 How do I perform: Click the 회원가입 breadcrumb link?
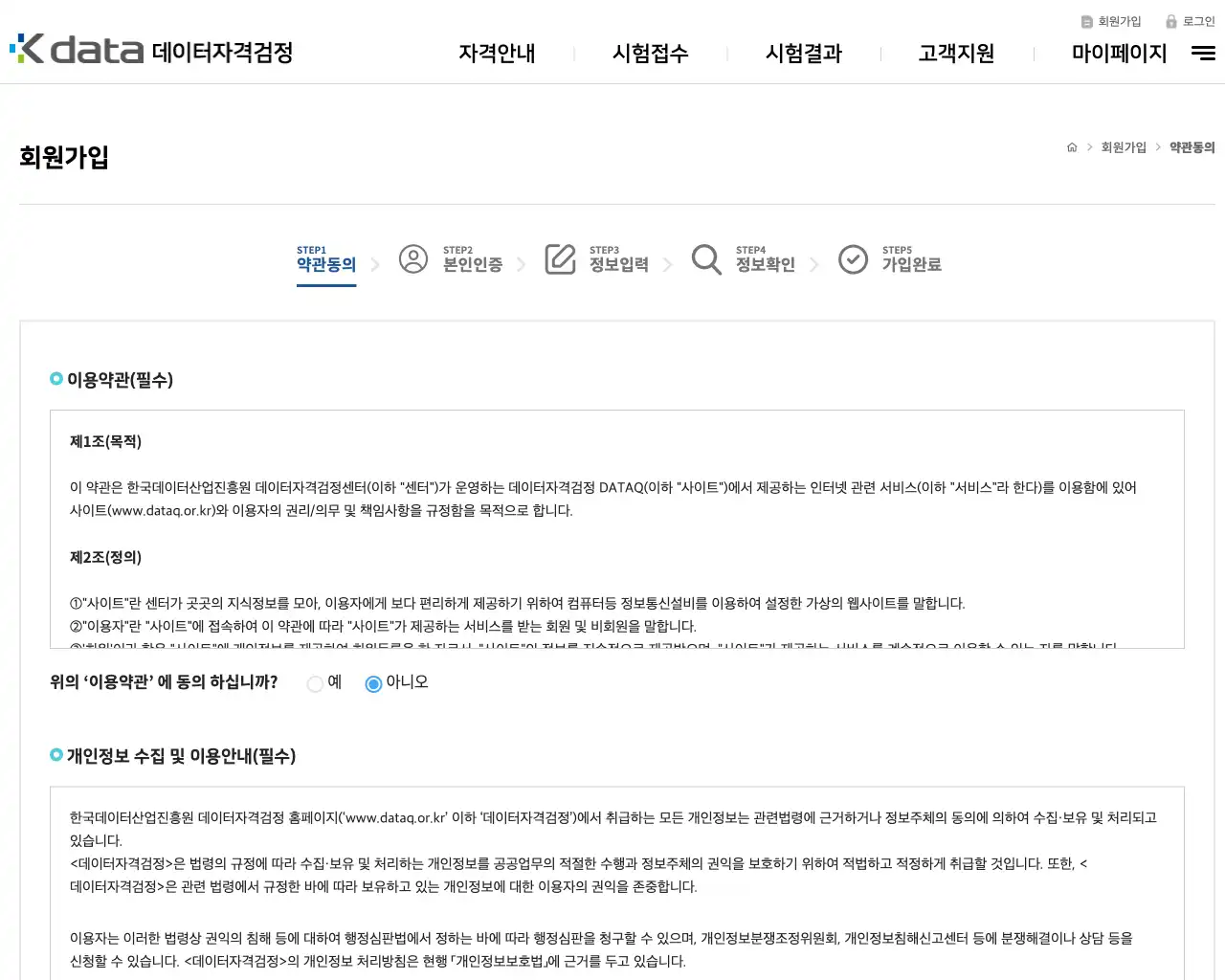(1124, 146)
